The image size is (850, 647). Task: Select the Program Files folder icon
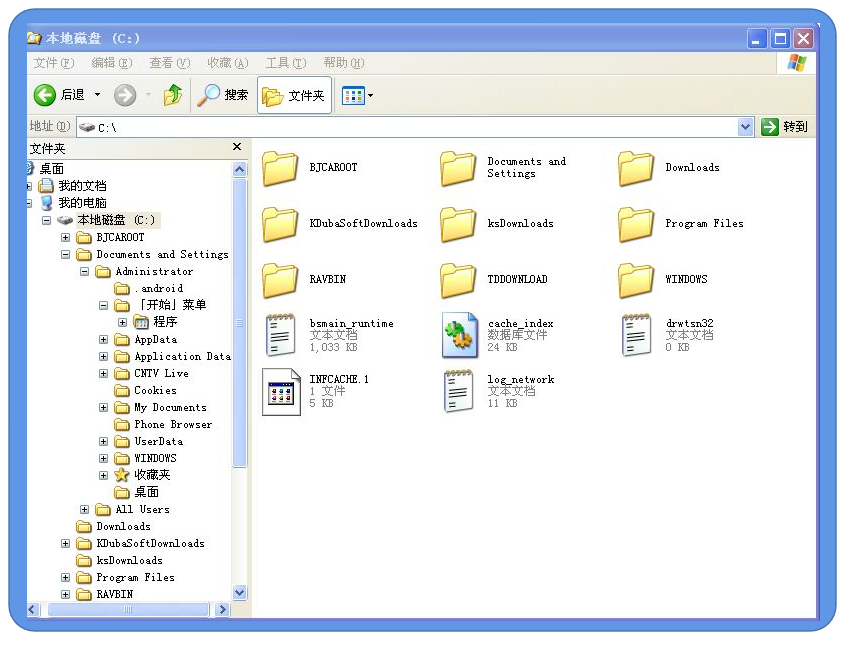coord(636,224)
